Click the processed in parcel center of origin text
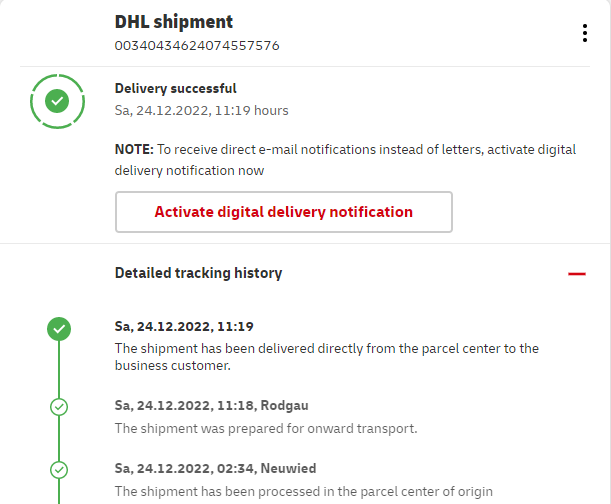The image size is (611, 504). (x=303, y=491)
